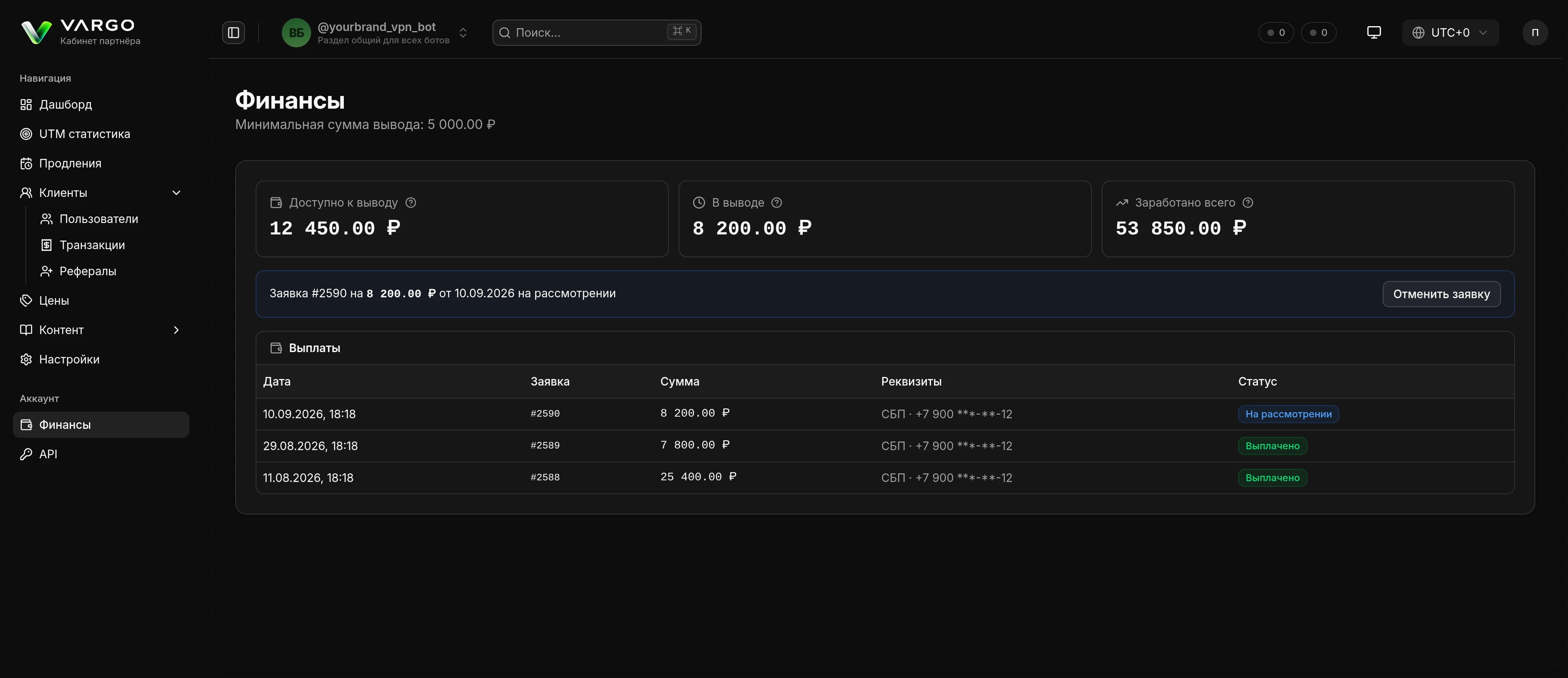Open the bot selector @yourbrand_vpn_bot

(376, 32)
